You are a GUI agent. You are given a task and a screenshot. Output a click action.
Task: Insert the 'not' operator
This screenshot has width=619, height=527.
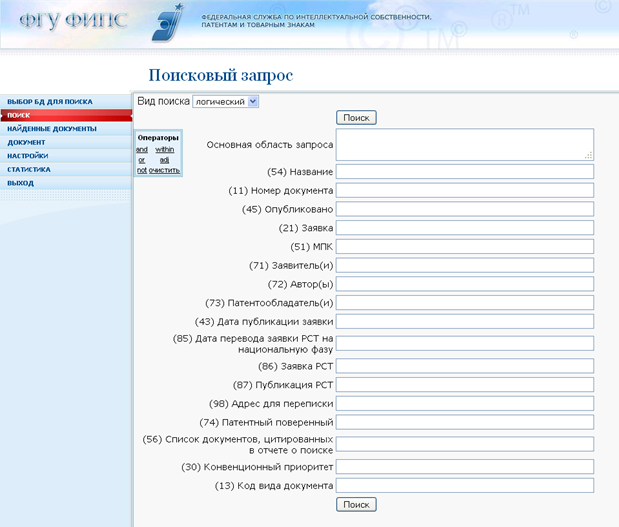click(142, 170)
